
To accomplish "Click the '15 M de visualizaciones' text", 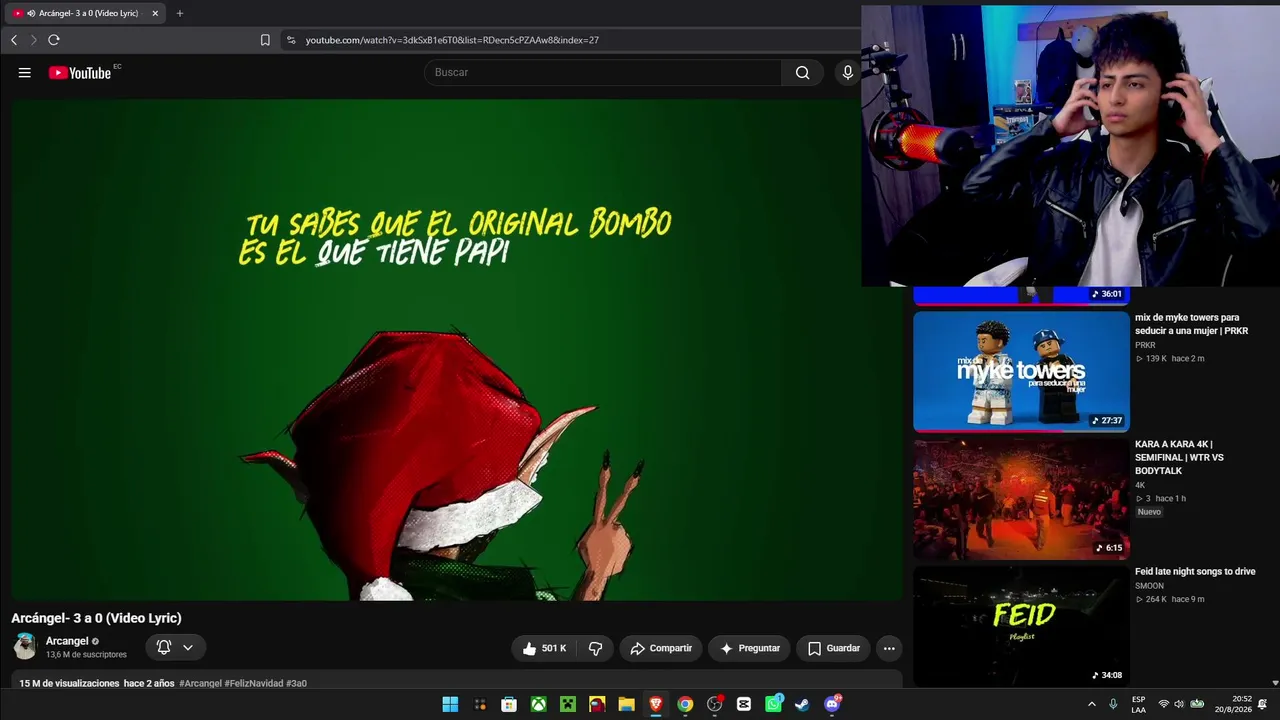I will [x=69, y=683].
